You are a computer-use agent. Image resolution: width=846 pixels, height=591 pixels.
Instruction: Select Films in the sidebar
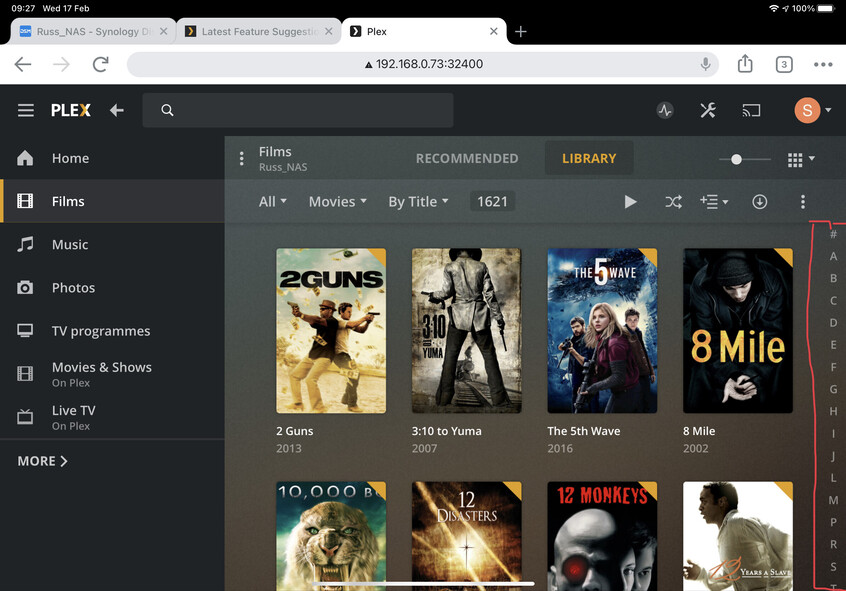click(x=112, y=201)
